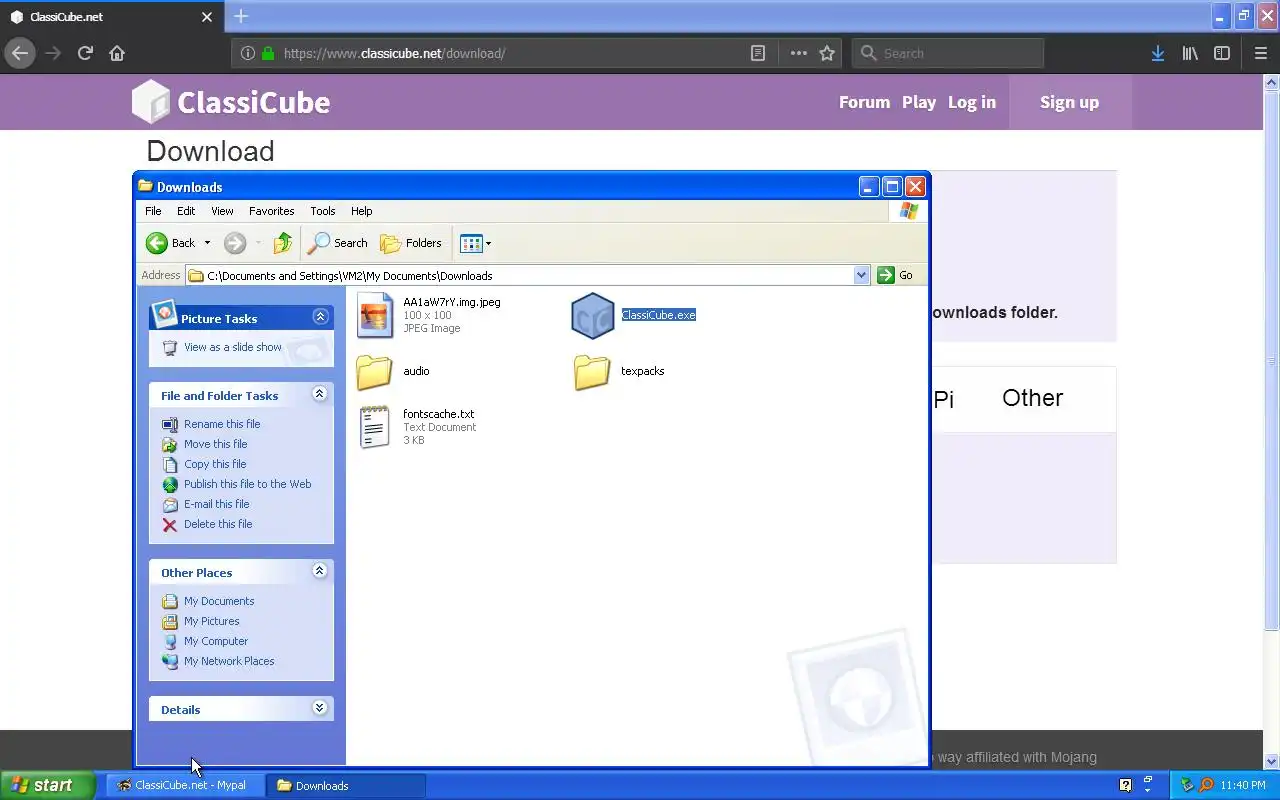
Task: Collapse the File and Folder Tasks panel
Action: (320, 394)
